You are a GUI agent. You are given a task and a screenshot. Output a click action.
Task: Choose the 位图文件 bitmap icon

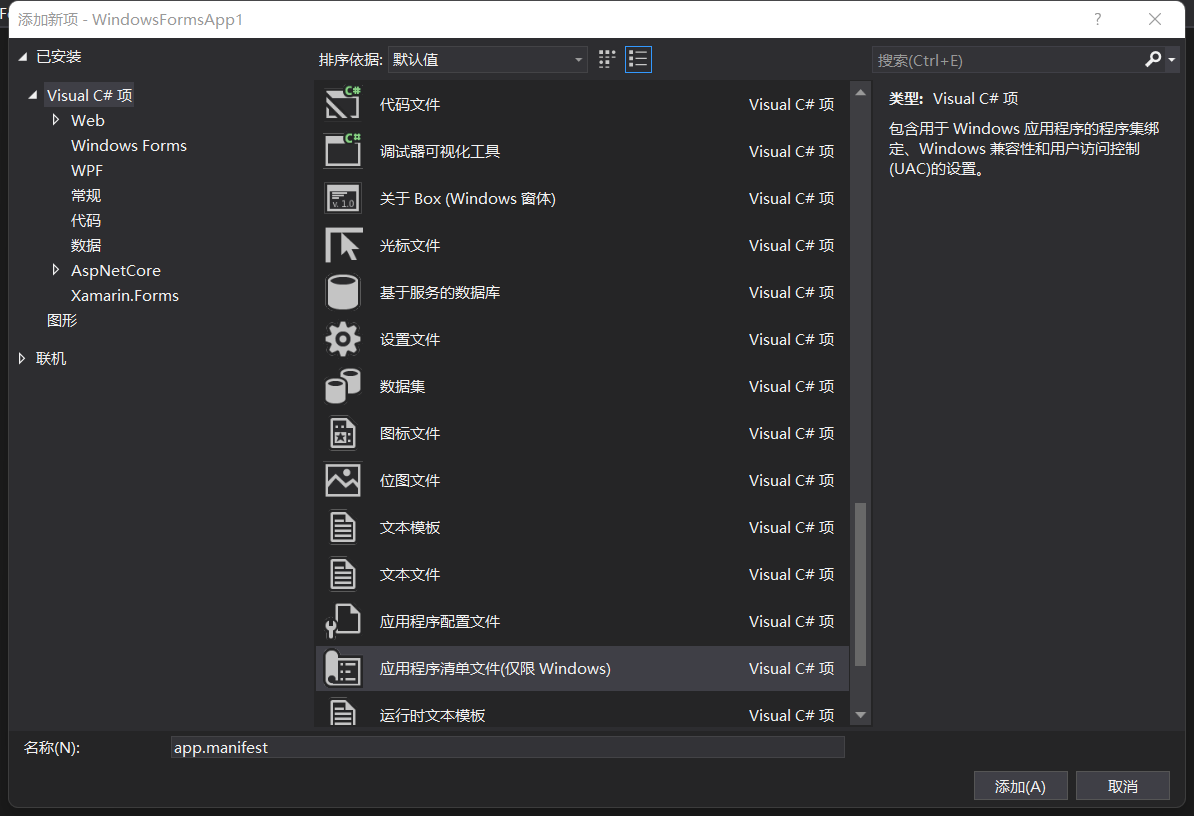(x=343, y=480)
